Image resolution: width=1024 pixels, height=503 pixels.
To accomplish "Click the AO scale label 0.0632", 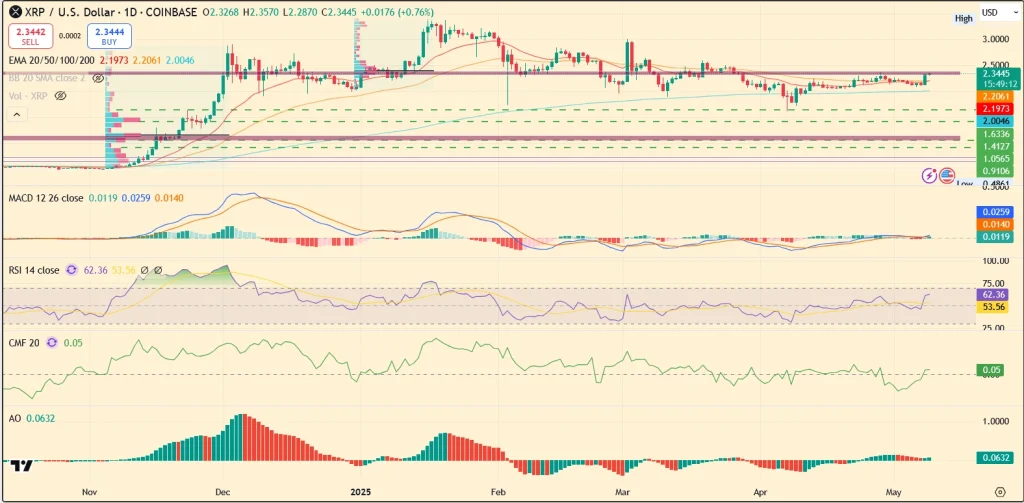I will [x=993, y=458].
